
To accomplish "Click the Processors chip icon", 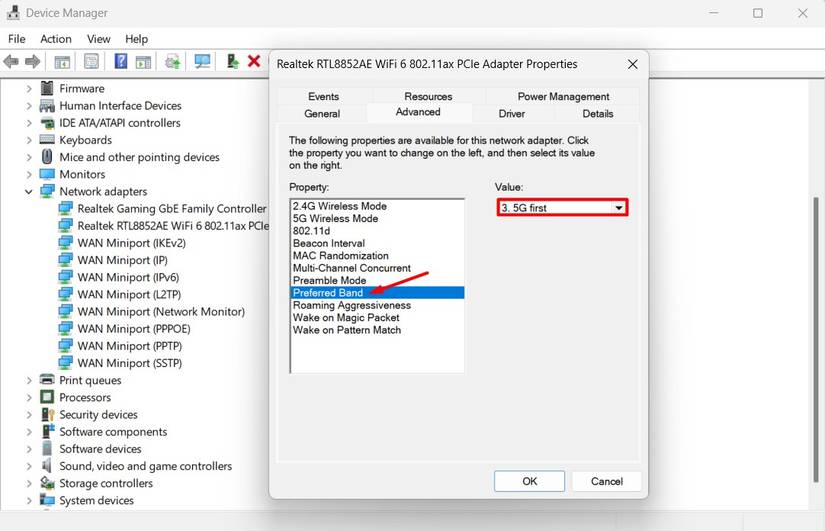I will click(x=47, y=397).
